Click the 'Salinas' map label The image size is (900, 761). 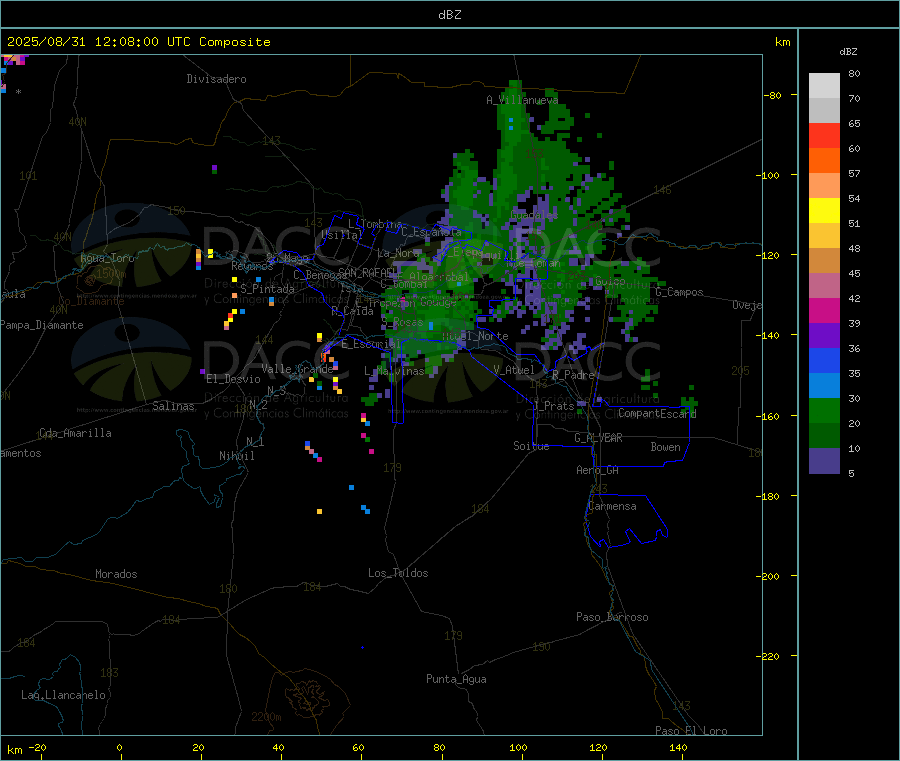point(173,406)
